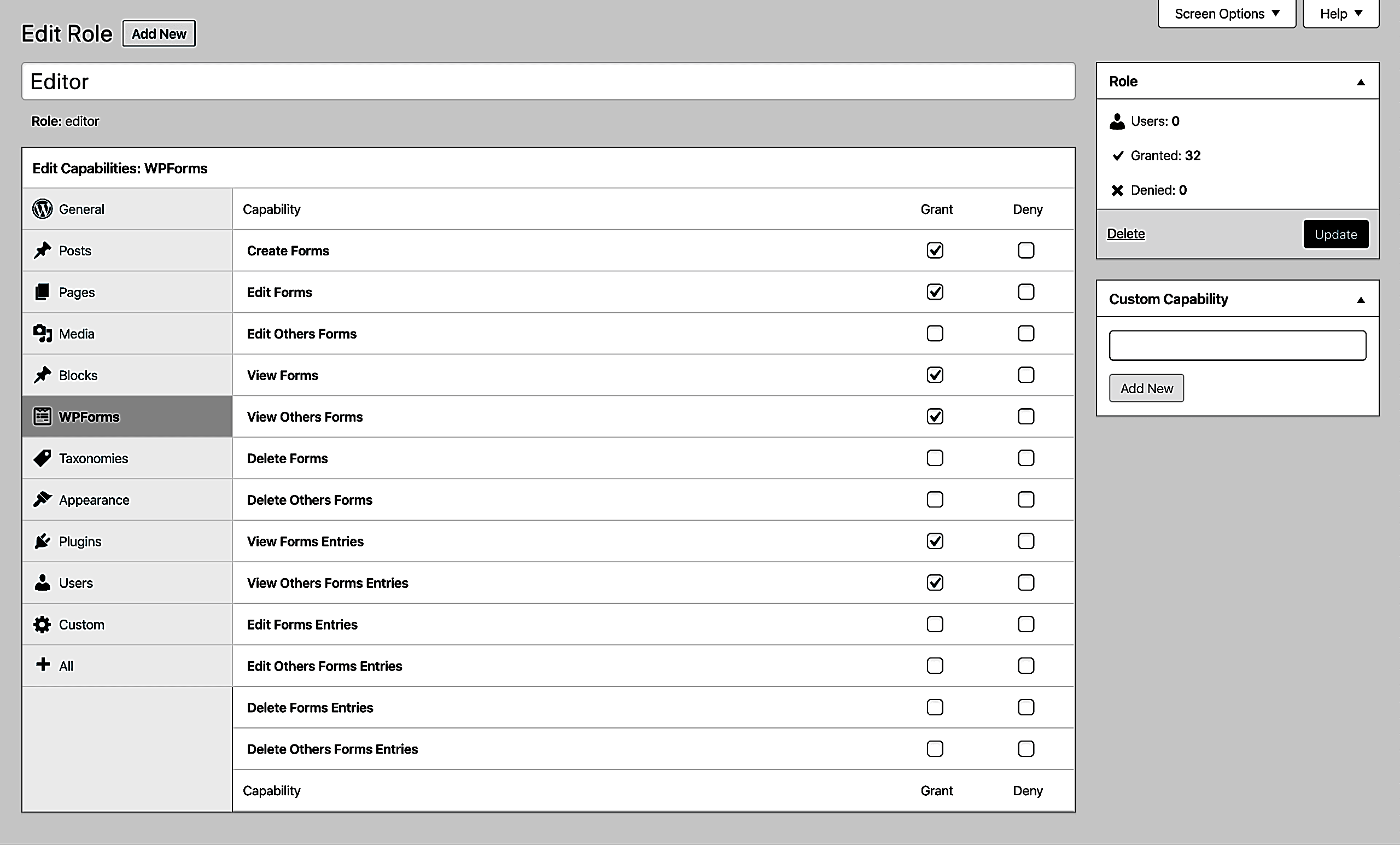1400x845 pixels.
Task: Click the Edit Capabilities: WPForms heading
Action: [x=120, y=168]
